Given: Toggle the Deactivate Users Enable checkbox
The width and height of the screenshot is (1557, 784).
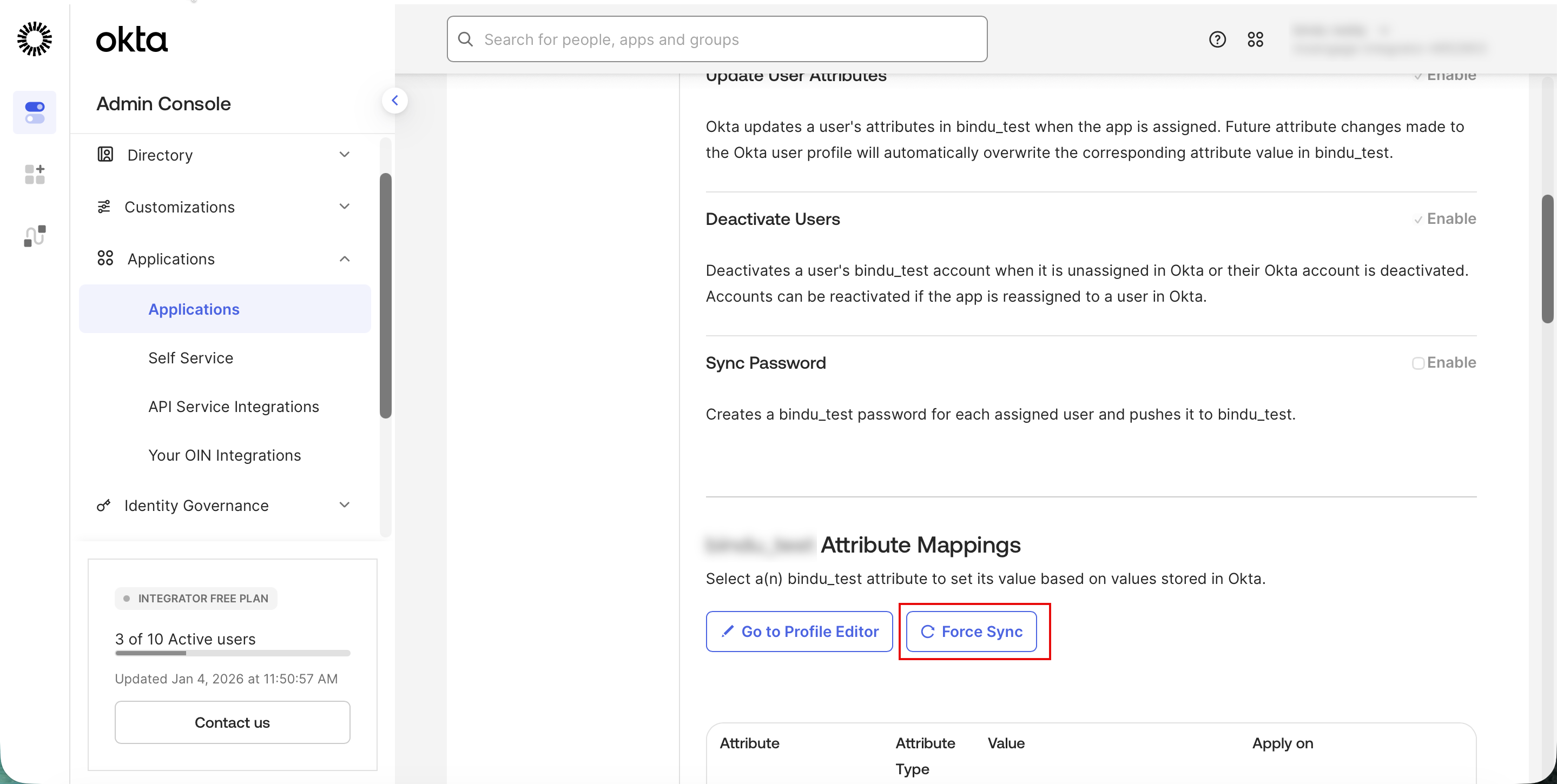Looking at the screenshot, I should 1418,220.
